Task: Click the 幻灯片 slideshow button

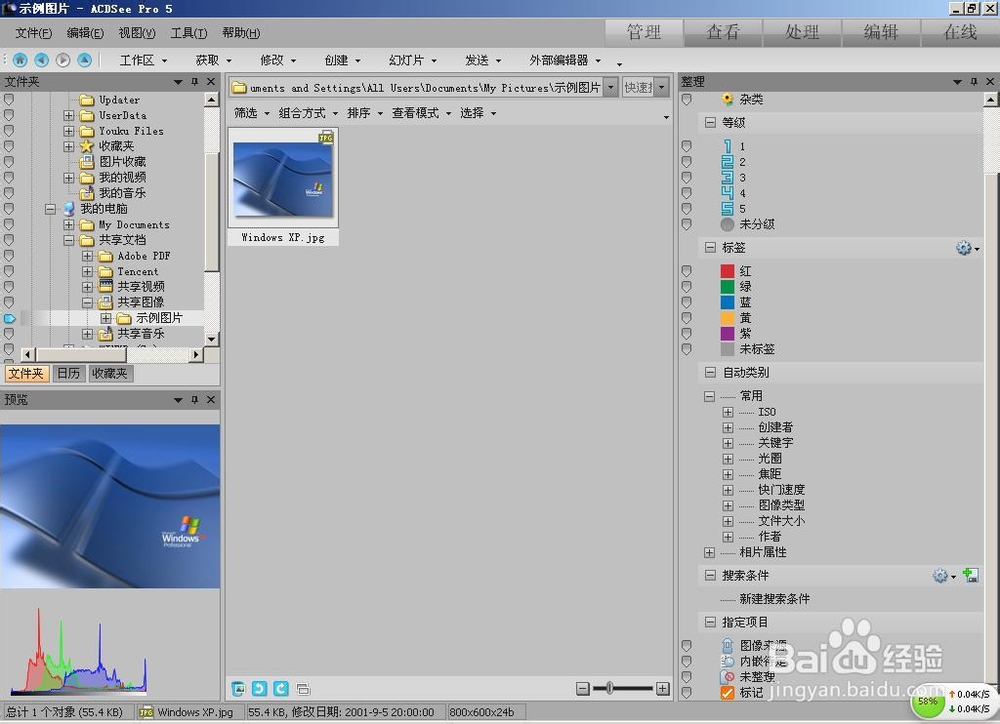Action: (413, 61)
